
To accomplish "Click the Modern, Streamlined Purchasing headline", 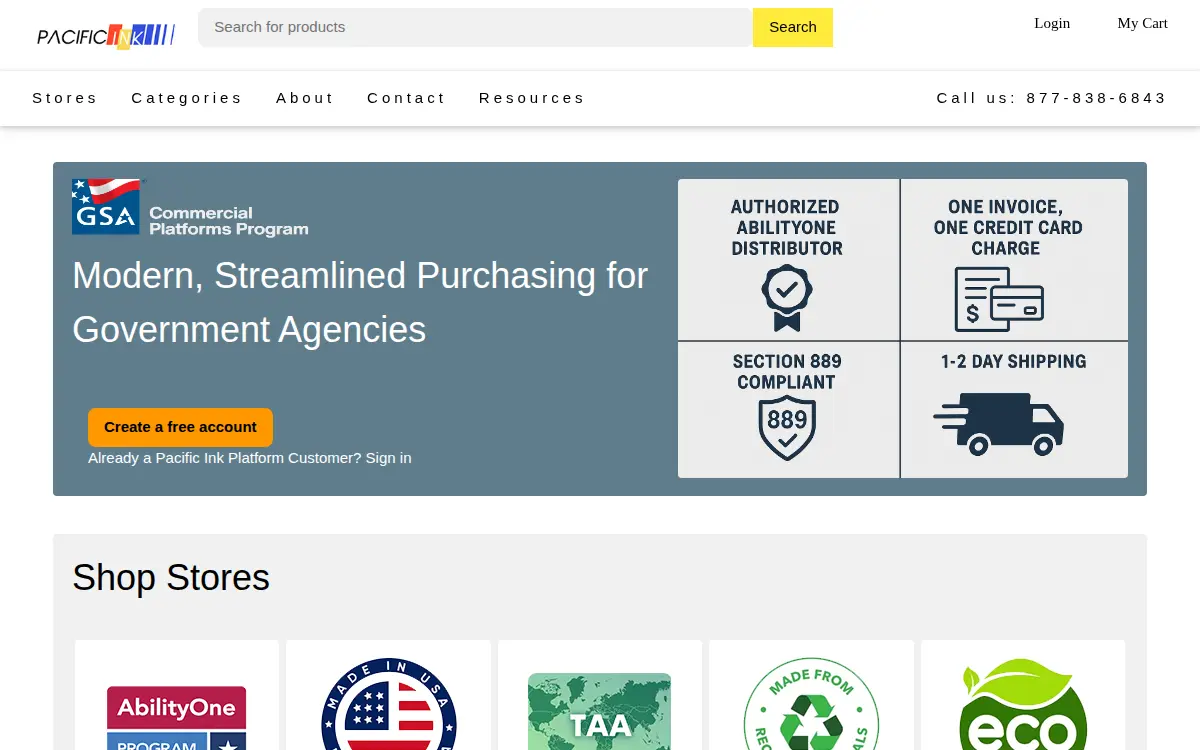I will click(360, 302).
